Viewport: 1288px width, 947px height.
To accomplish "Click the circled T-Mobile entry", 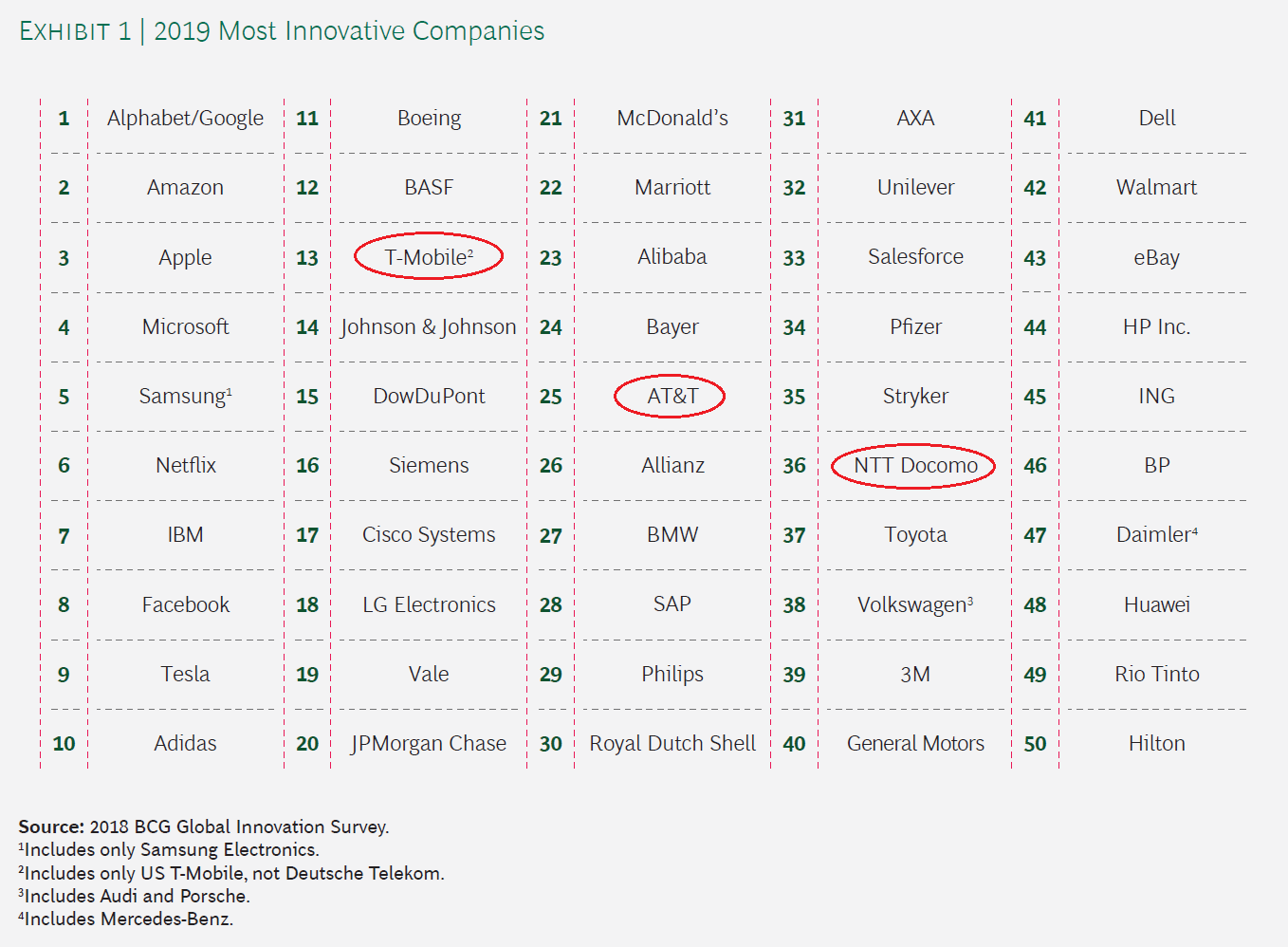I will tap(428, 257).
